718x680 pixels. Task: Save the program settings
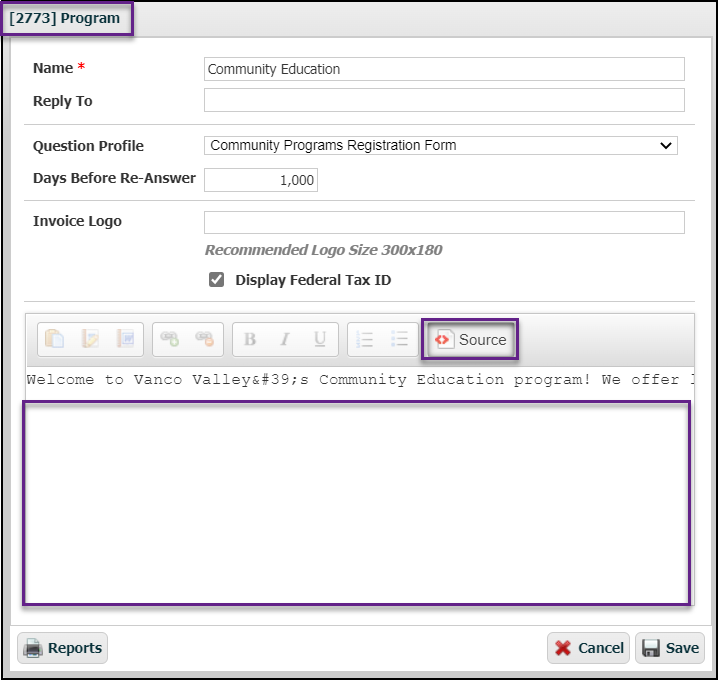pyautogui.click(x=670, y=647)
